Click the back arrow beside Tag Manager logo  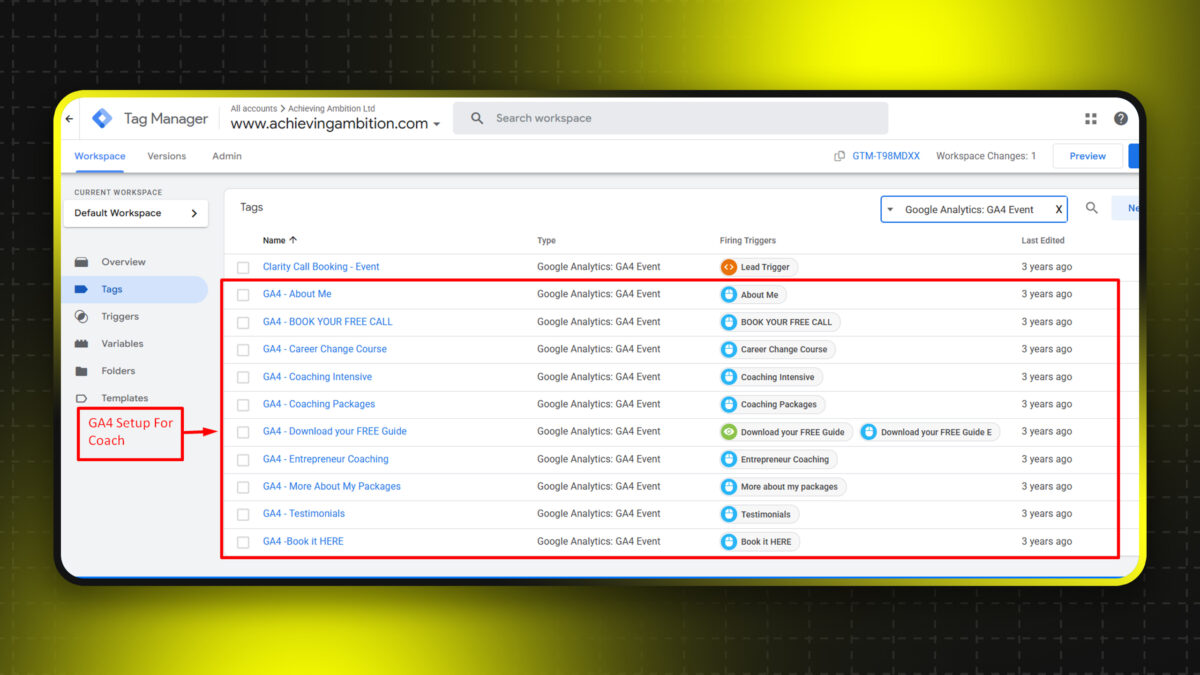[x=69, y=119]
